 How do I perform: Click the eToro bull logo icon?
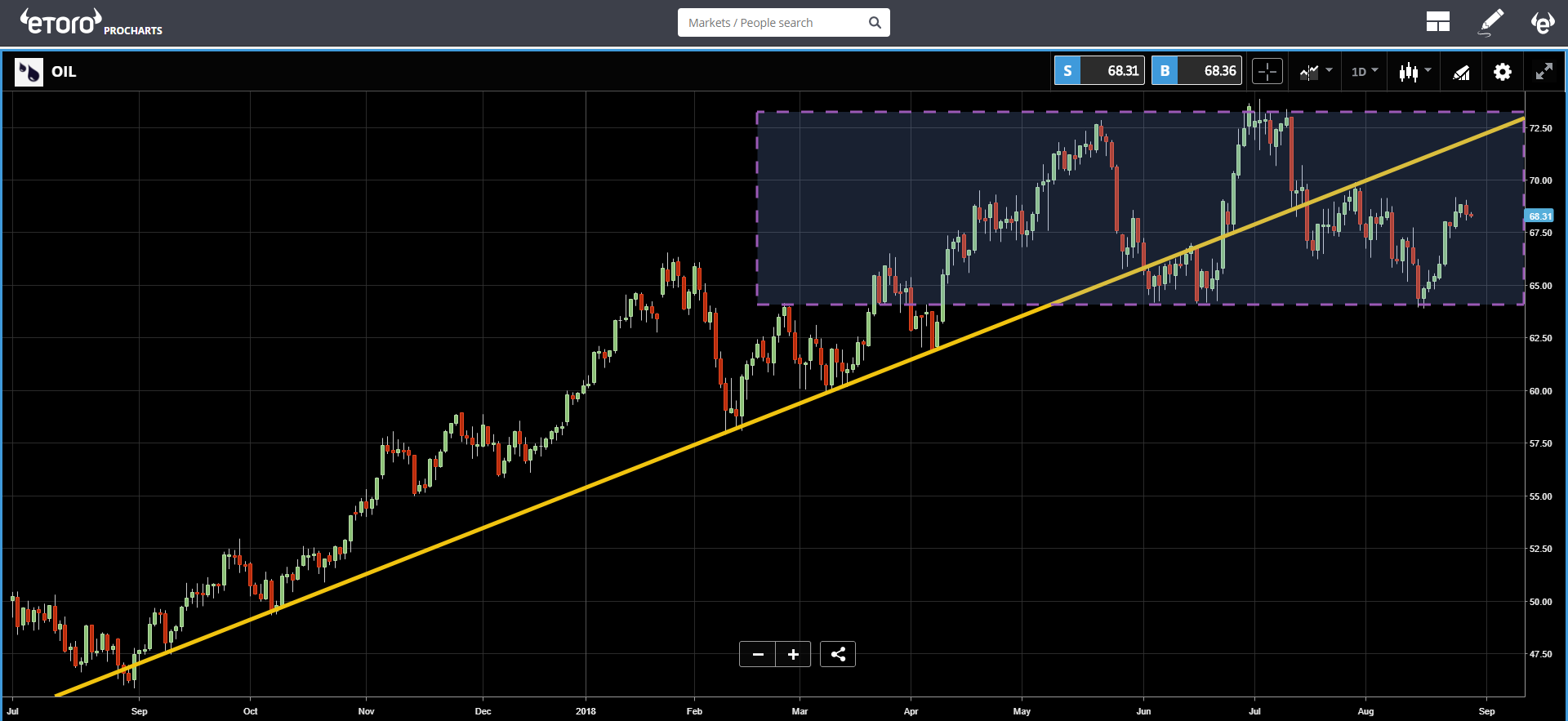tap(1542, 22)
